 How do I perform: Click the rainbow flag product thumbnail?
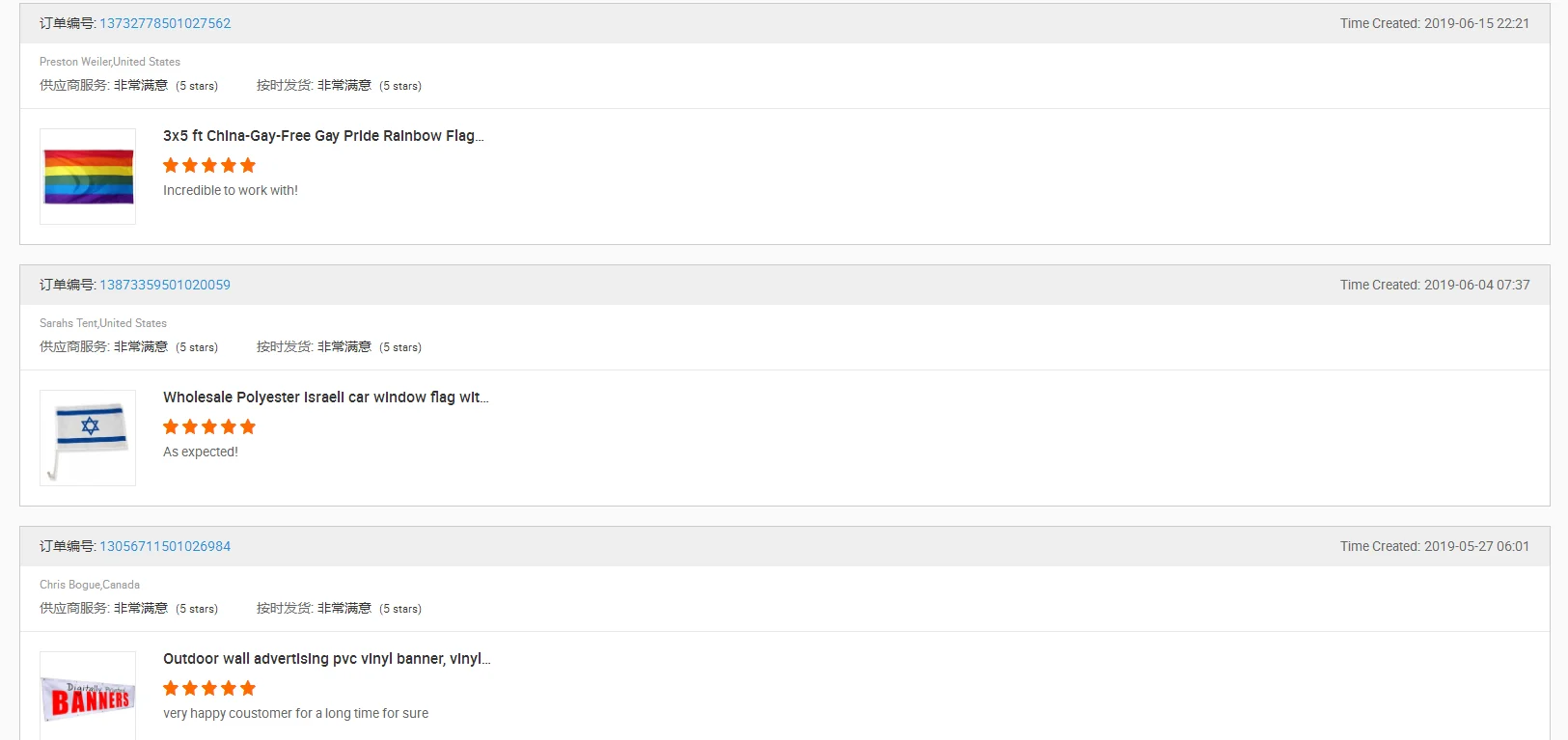[x=88, y=177]
